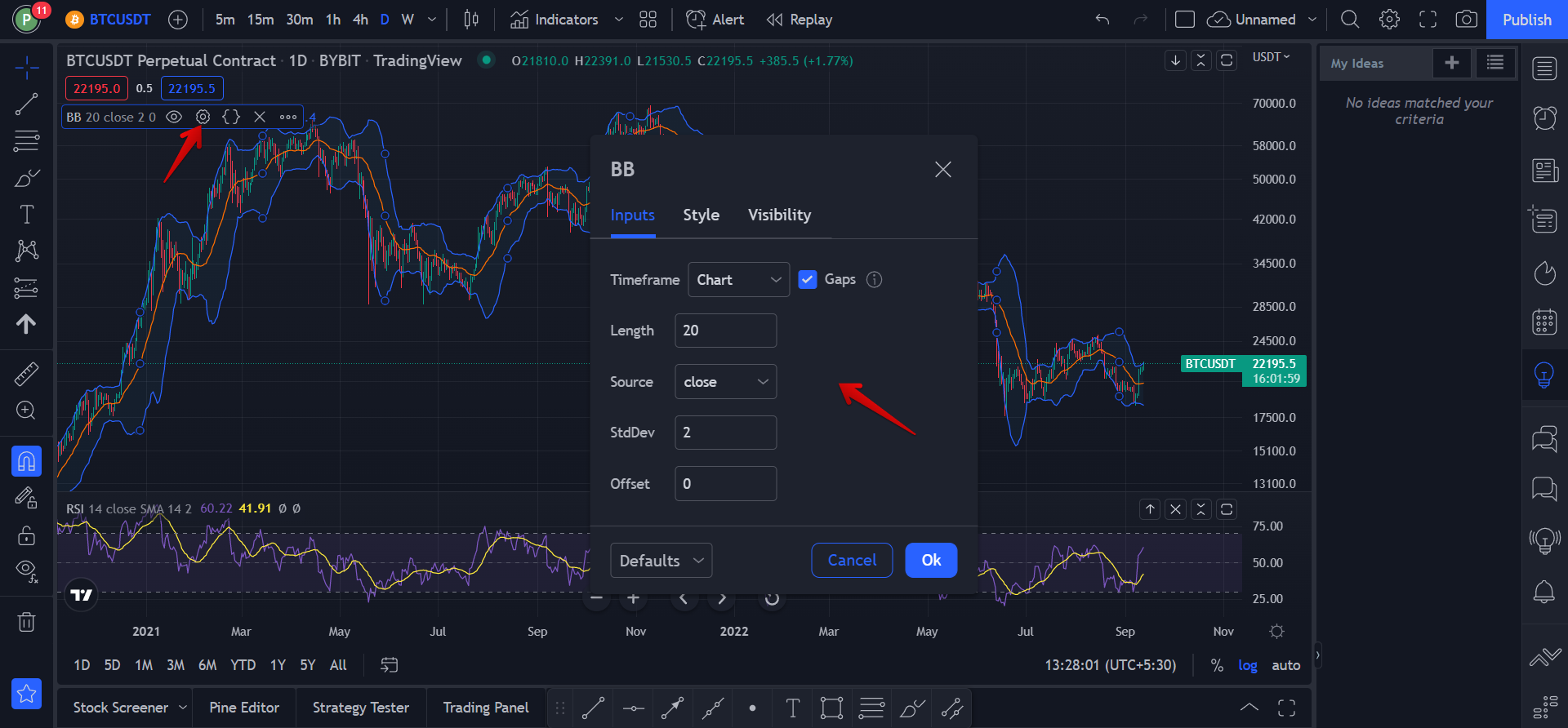Select the ruler measure tool
The width and height of the screenshot is (1568, 728).
(26, 374)
